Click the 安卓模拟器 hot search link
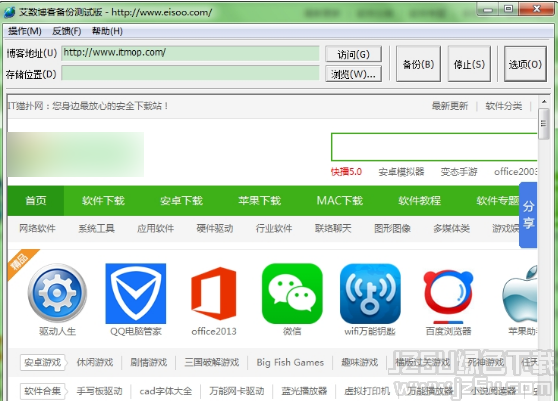The height and width of the screenshot is (401, 558). tap(401, 172)
